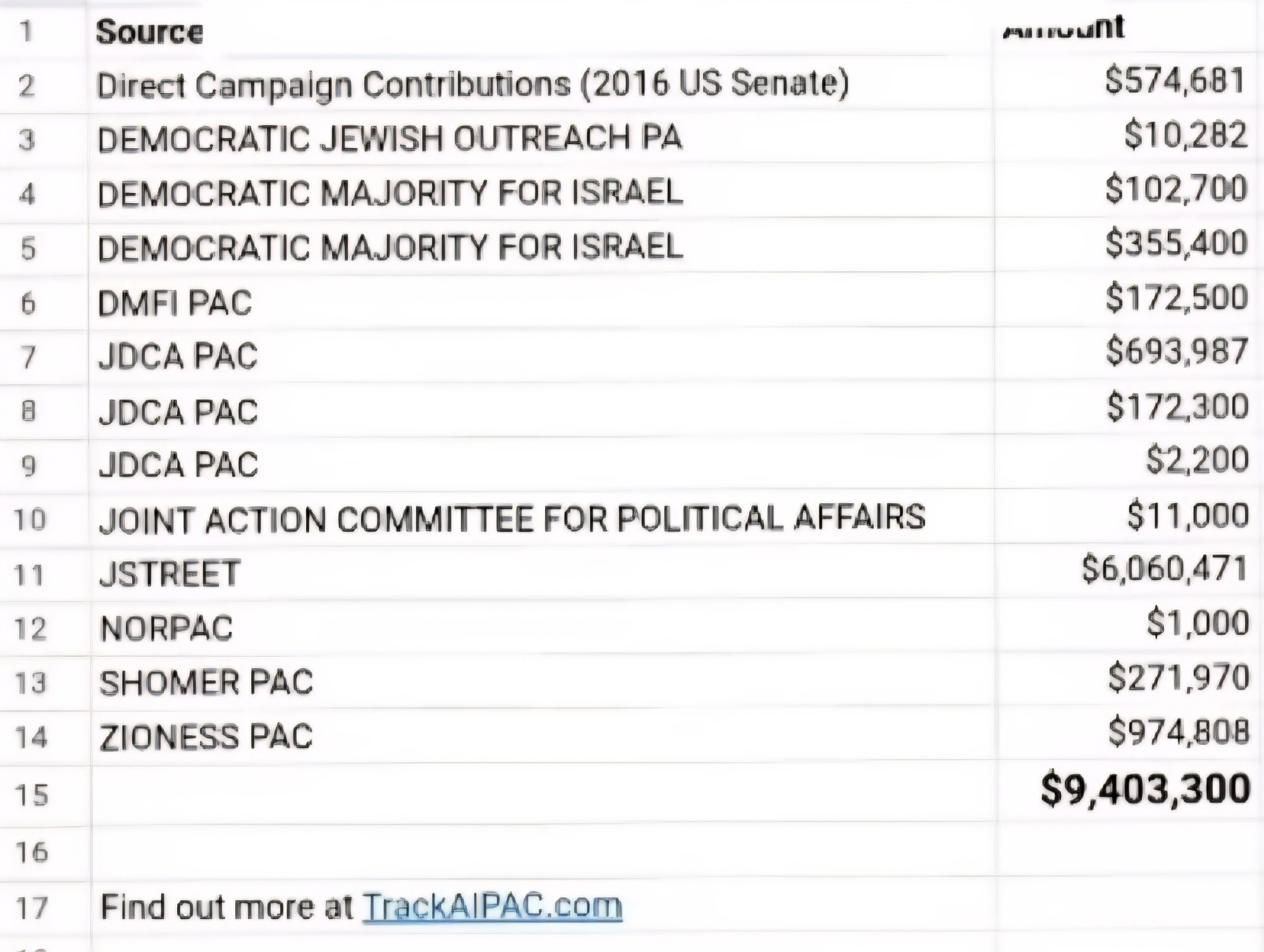Select the $102,700 amount cell
Viewport: 1264px width, 952px height.
click(1176, 189)
